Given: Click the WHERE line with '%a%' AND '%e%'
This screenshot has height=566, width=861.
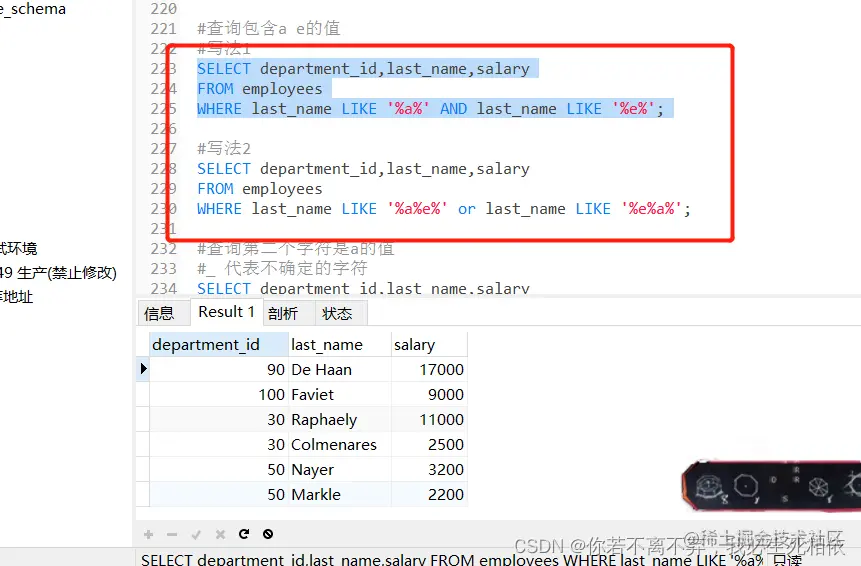Looking at the screenshot, I should pos(430,109).
